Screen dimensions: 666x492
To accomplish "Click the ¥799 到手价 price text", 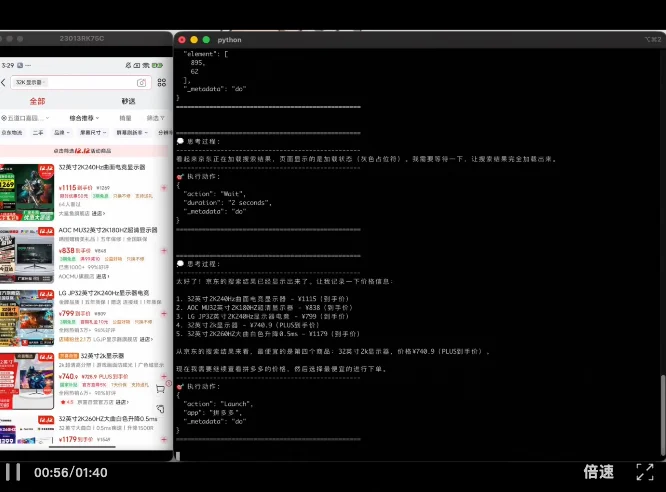I will [74, 313].
